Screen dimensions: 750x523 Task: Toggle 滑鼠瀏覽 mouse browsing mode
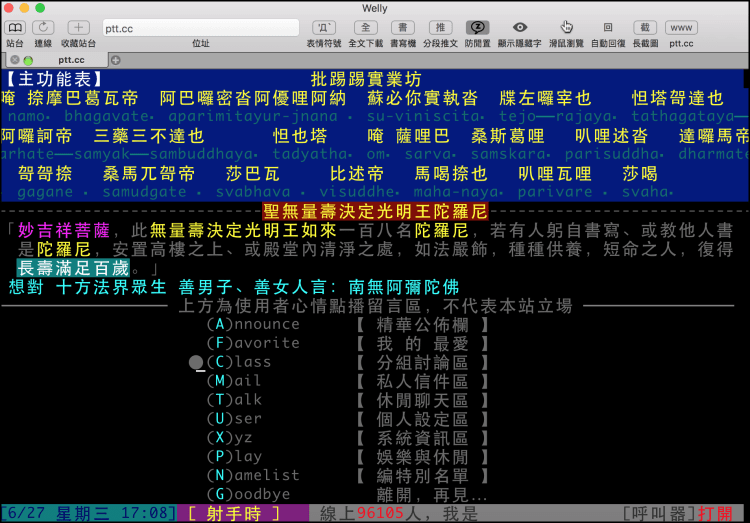pyautogui.click(x=566, y=27)
